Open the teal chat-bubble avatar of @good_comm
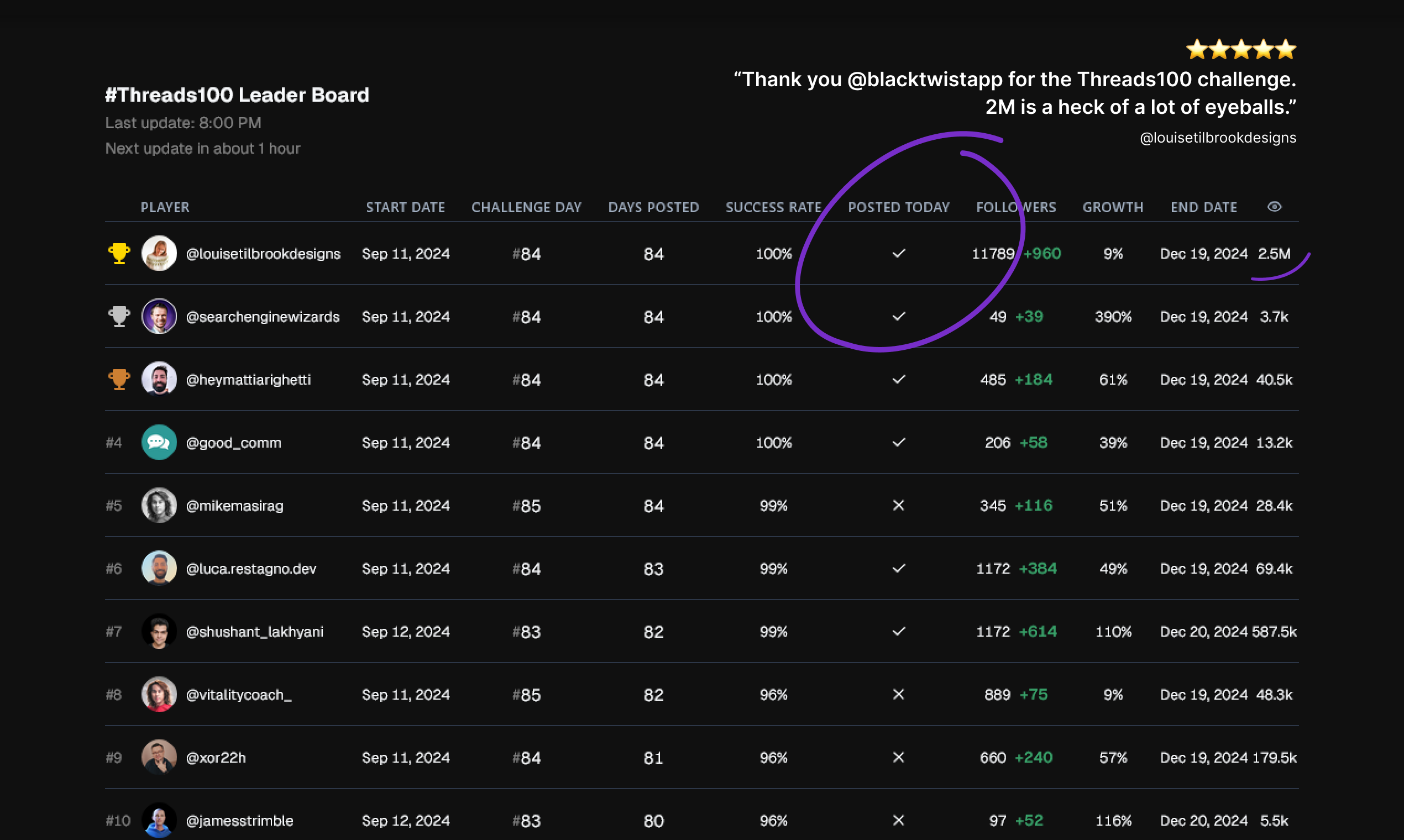Screen dimensions: 1404x840 (159, 442)
